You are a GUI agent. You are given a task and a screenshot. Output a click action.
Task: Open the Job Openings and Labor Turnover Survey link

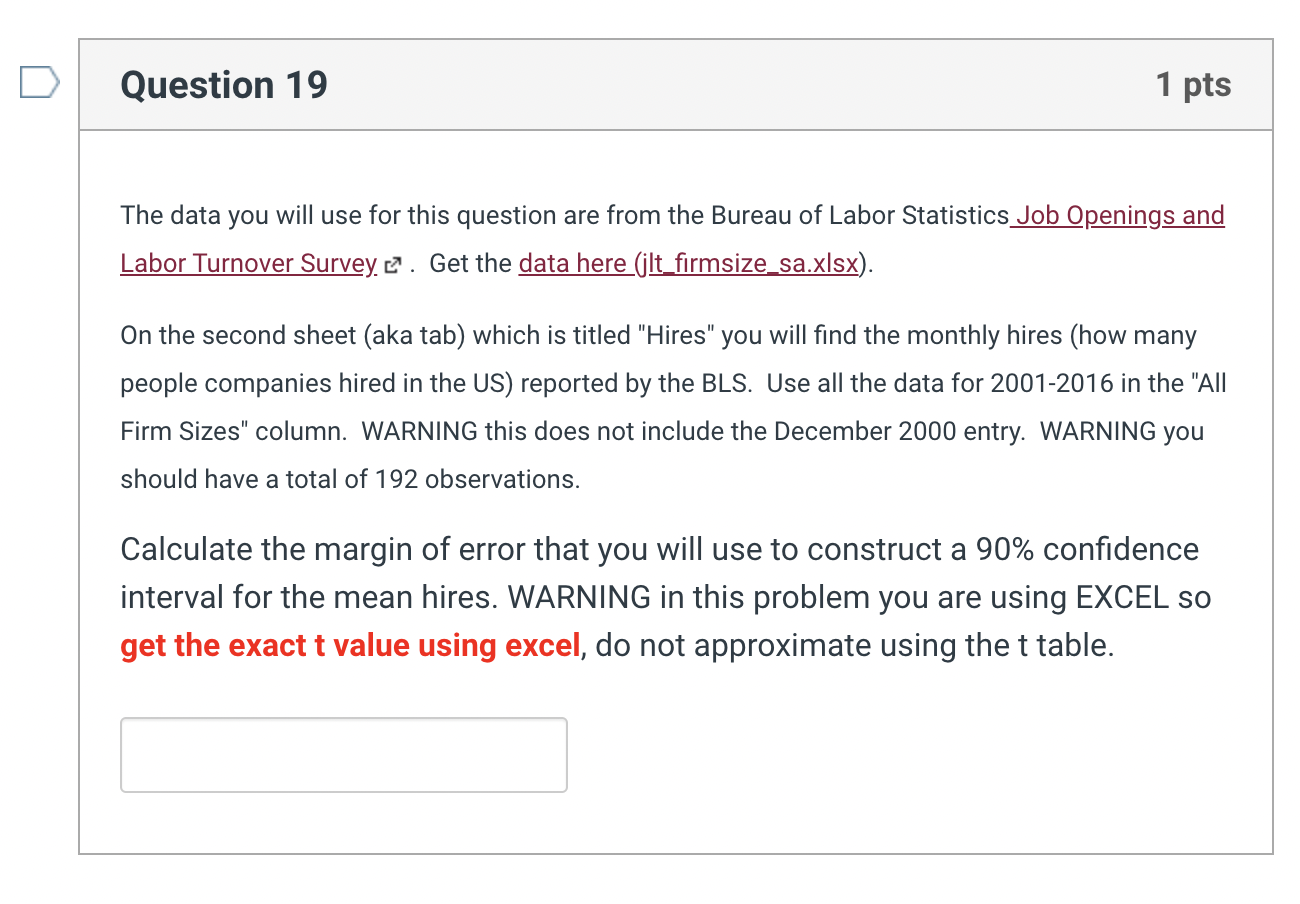tap(1117, 215)
